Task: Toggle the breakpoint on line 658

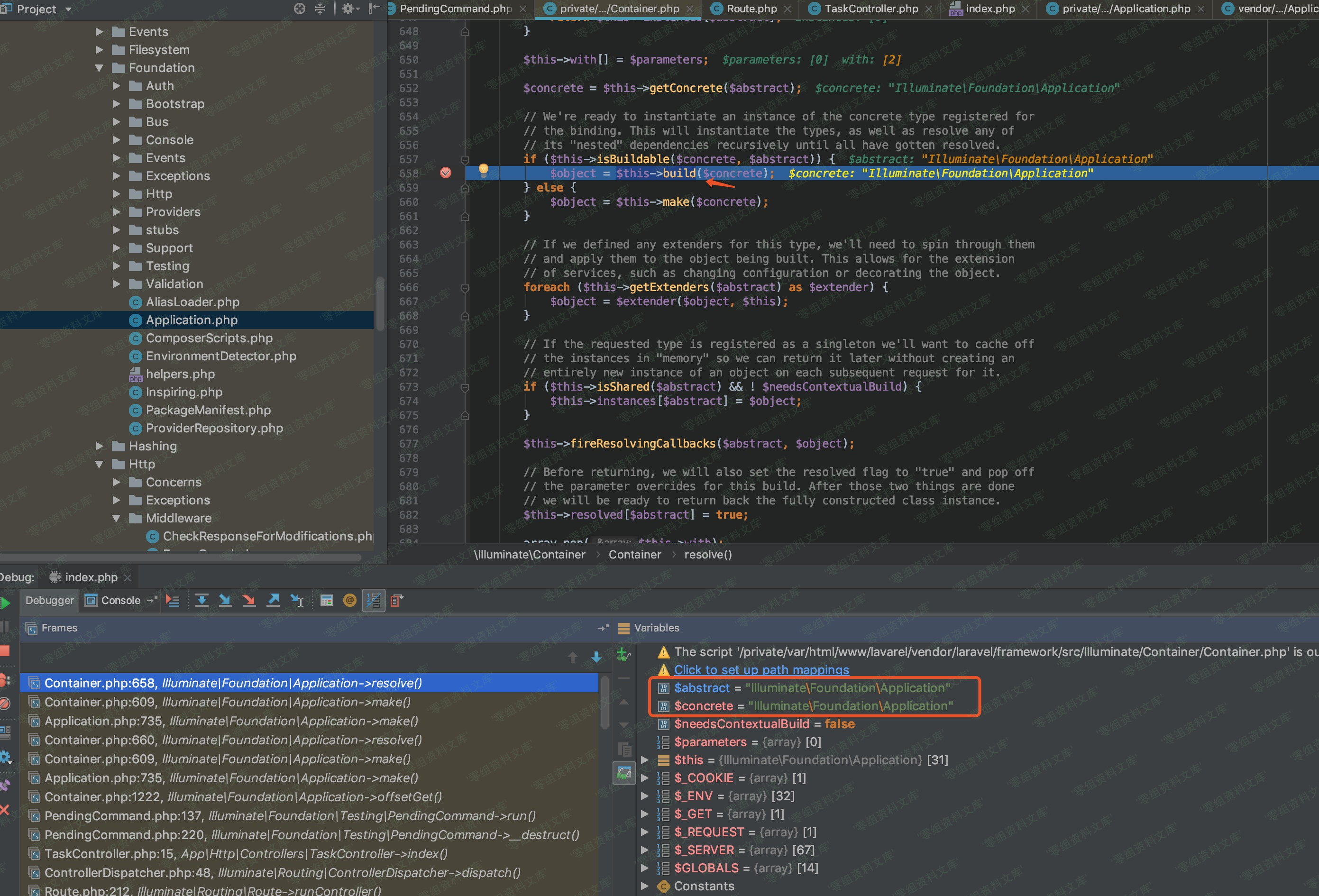Action: click(446, 173)
